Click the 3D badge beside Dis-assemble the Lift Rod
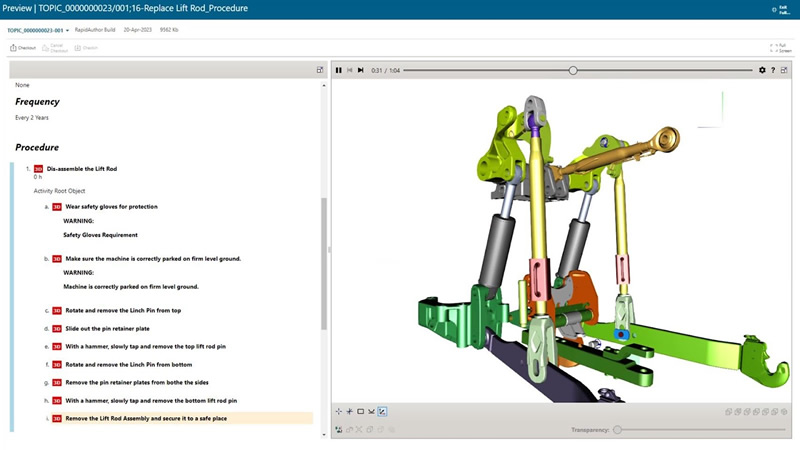The image size is (800, 450). point(38,169)
